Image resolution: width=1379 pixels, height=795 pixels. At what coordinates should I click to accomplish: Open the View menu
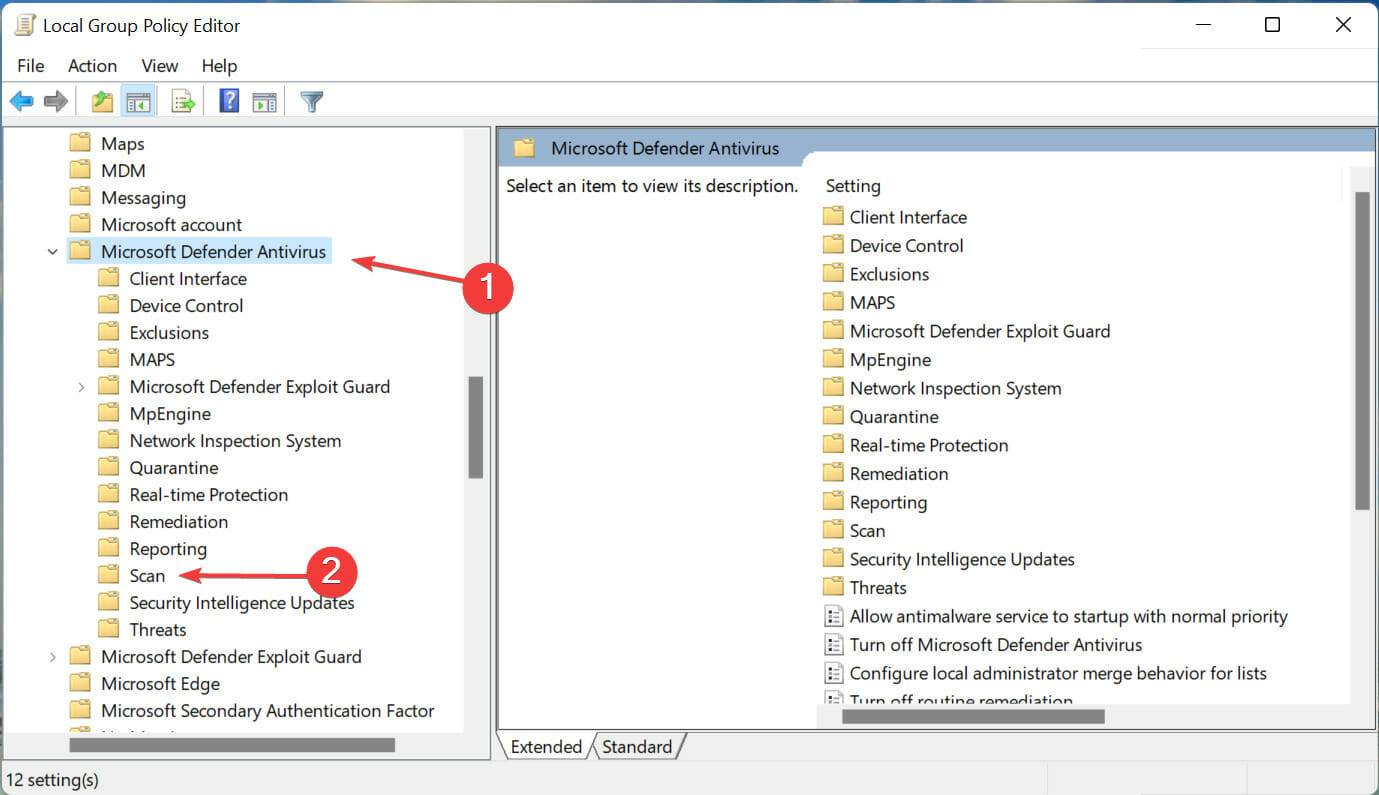pos(159,66)
